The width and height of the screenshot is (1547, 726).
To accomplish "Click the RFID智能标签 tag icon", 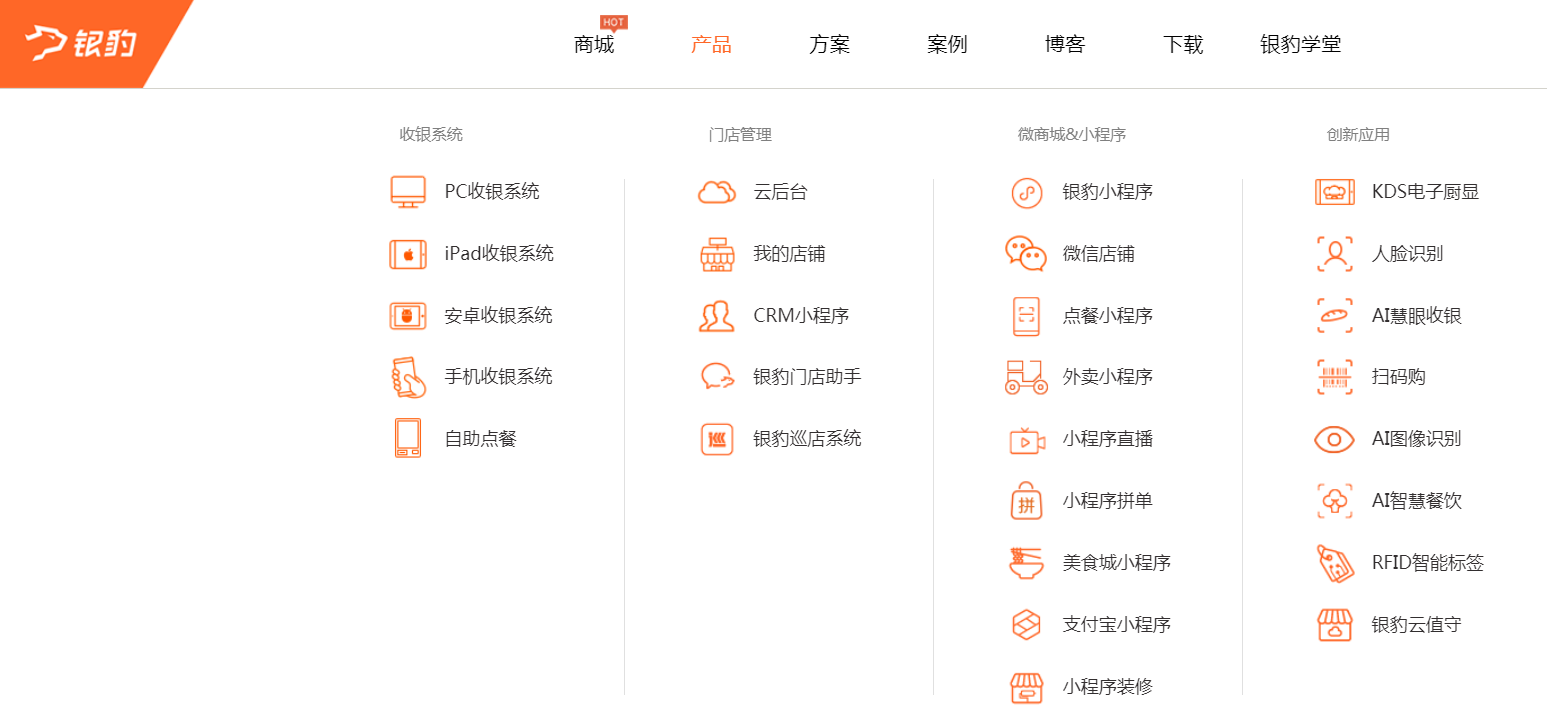I will pyautogui.click(x=1335, y=563).
